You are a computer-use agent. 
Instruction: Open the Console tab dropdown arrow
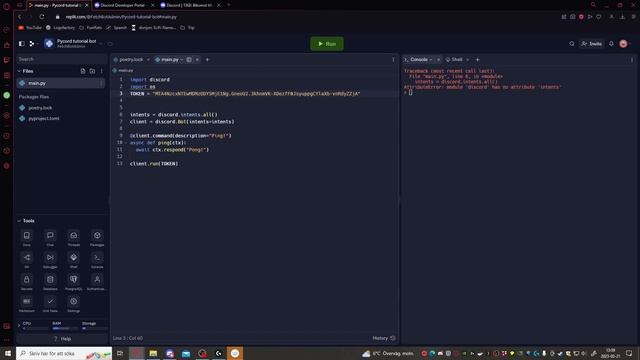(x=431, y=60)
